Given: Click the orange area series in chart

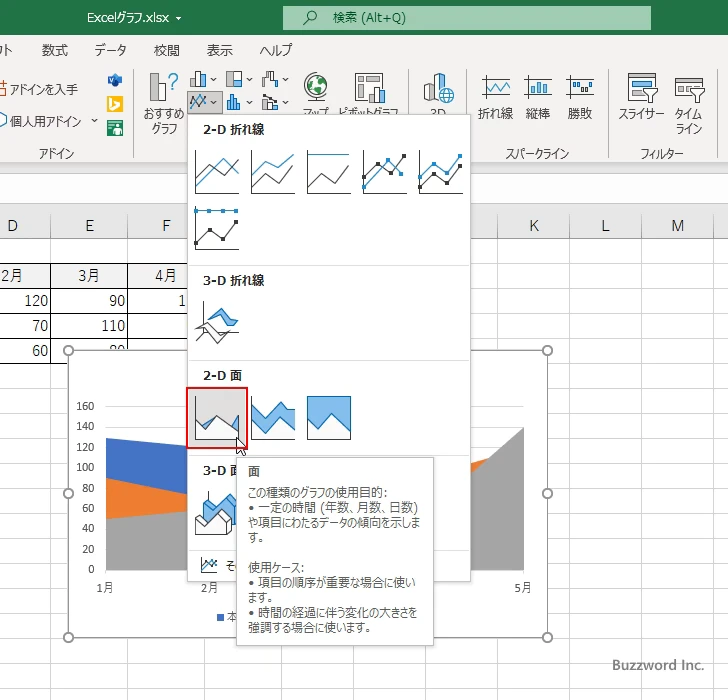Looking at the screenshot, I should click(x=139, y=501).
